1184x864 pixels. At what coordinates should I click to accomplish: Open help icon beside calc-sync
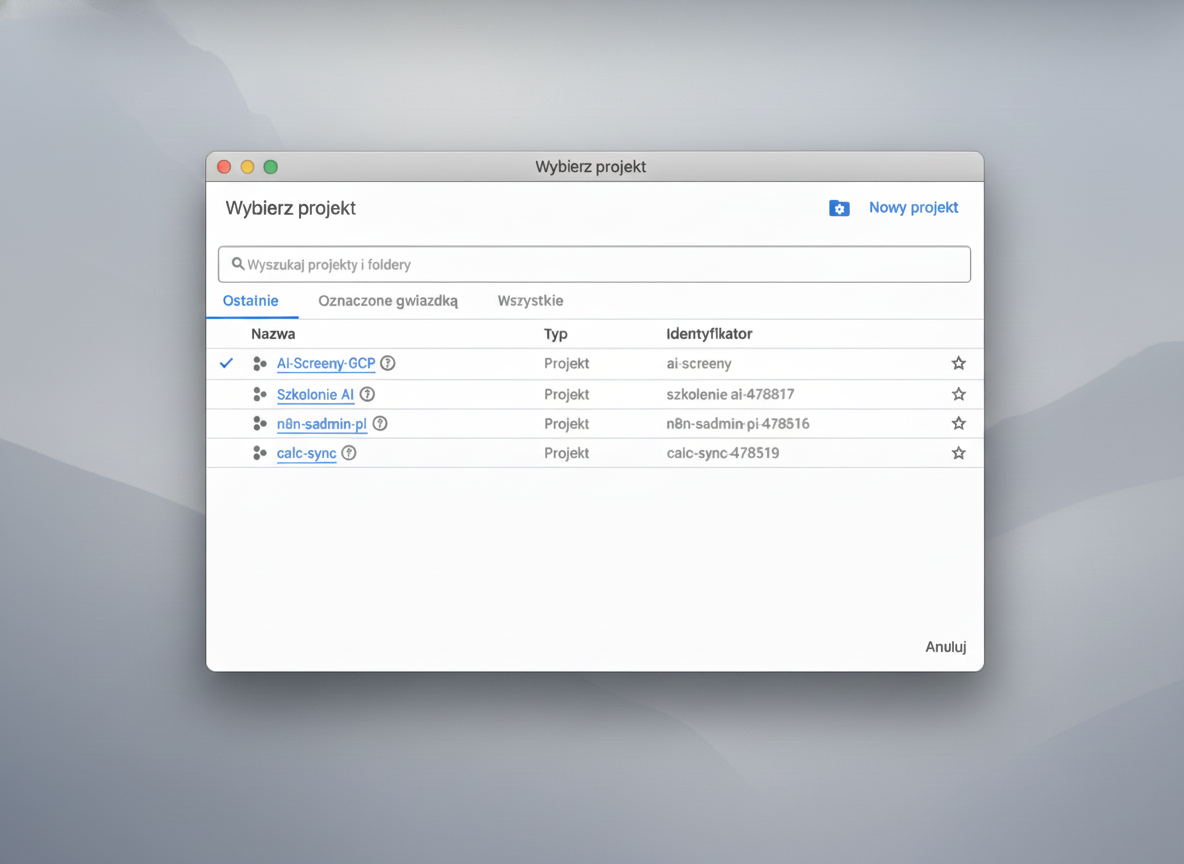tap(348, 453)
